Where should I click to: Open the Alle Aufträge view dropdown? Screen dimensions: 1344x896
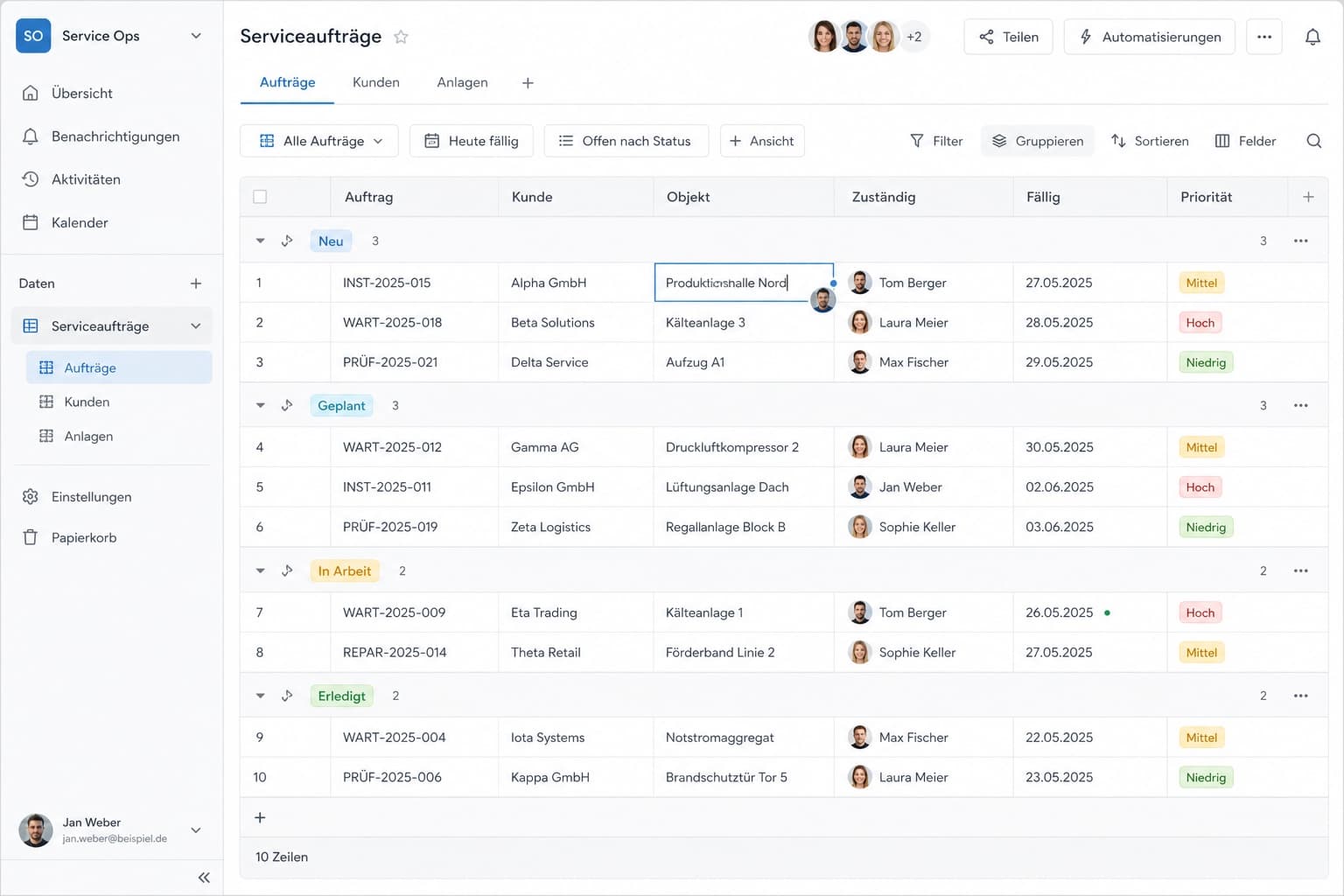tap(319, 141)
